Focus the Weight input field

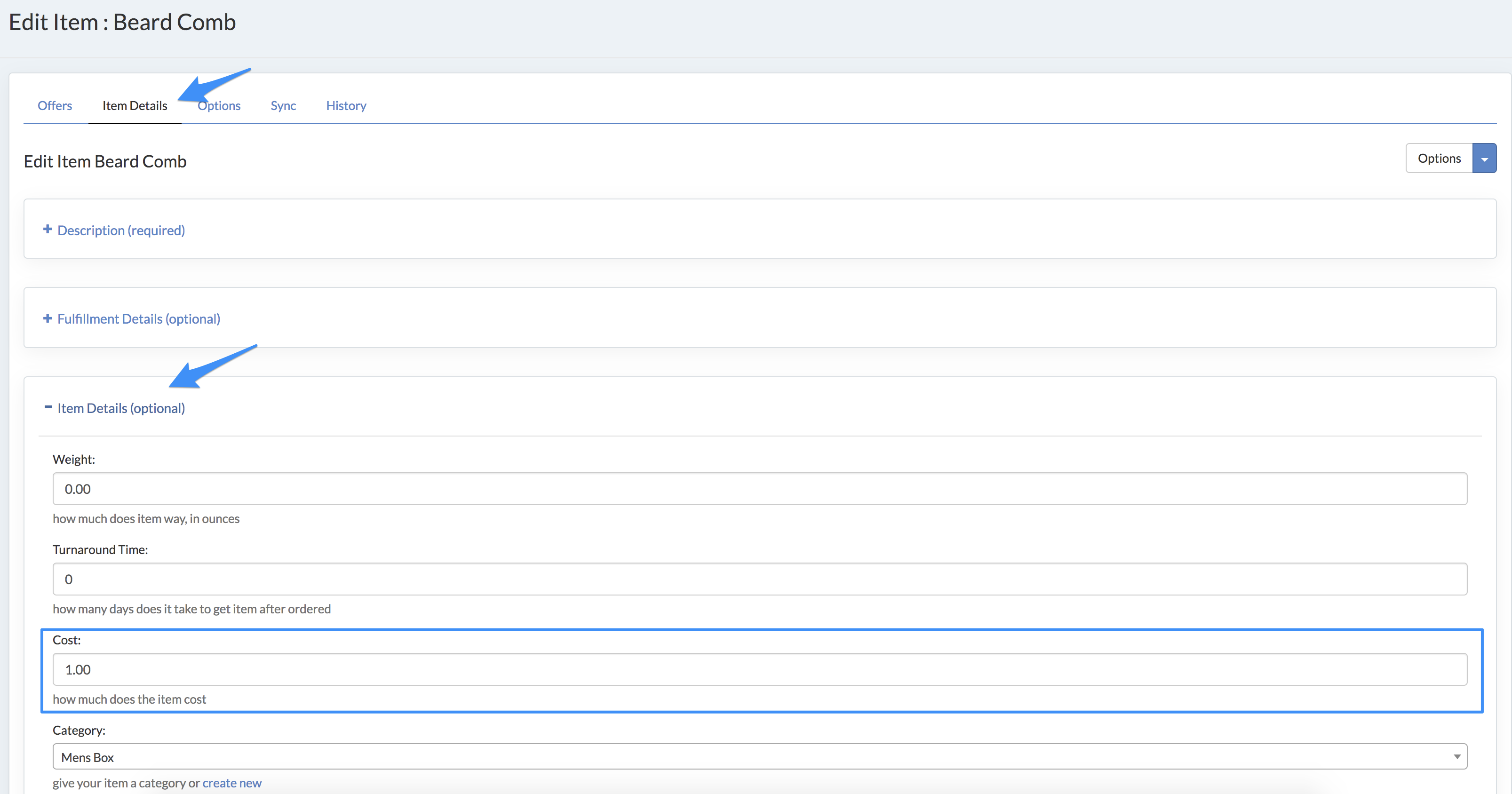coord(759,489)
